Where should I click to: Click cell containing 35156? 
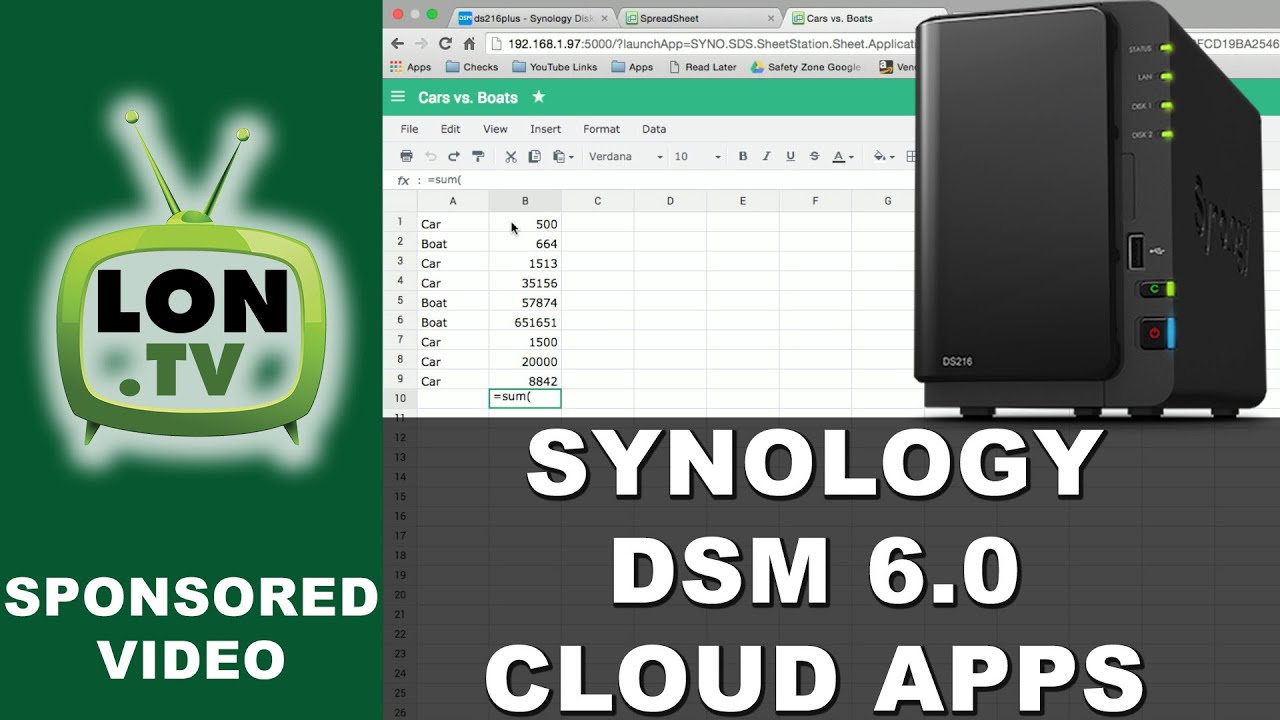pyautogui.click(x=525, y=283)
